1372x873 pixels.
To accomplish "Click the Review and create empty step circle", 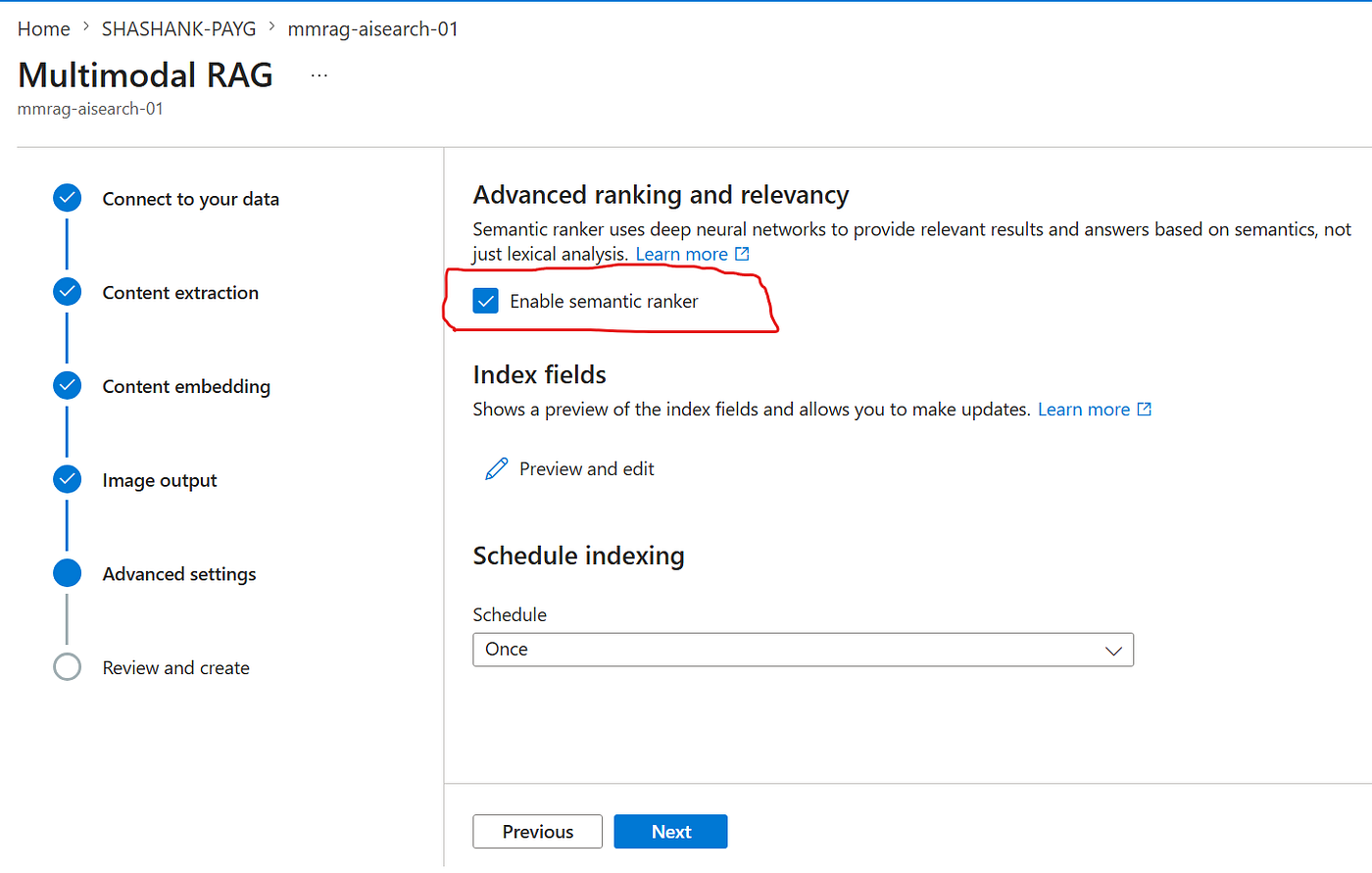I will [x=67, y=667].
